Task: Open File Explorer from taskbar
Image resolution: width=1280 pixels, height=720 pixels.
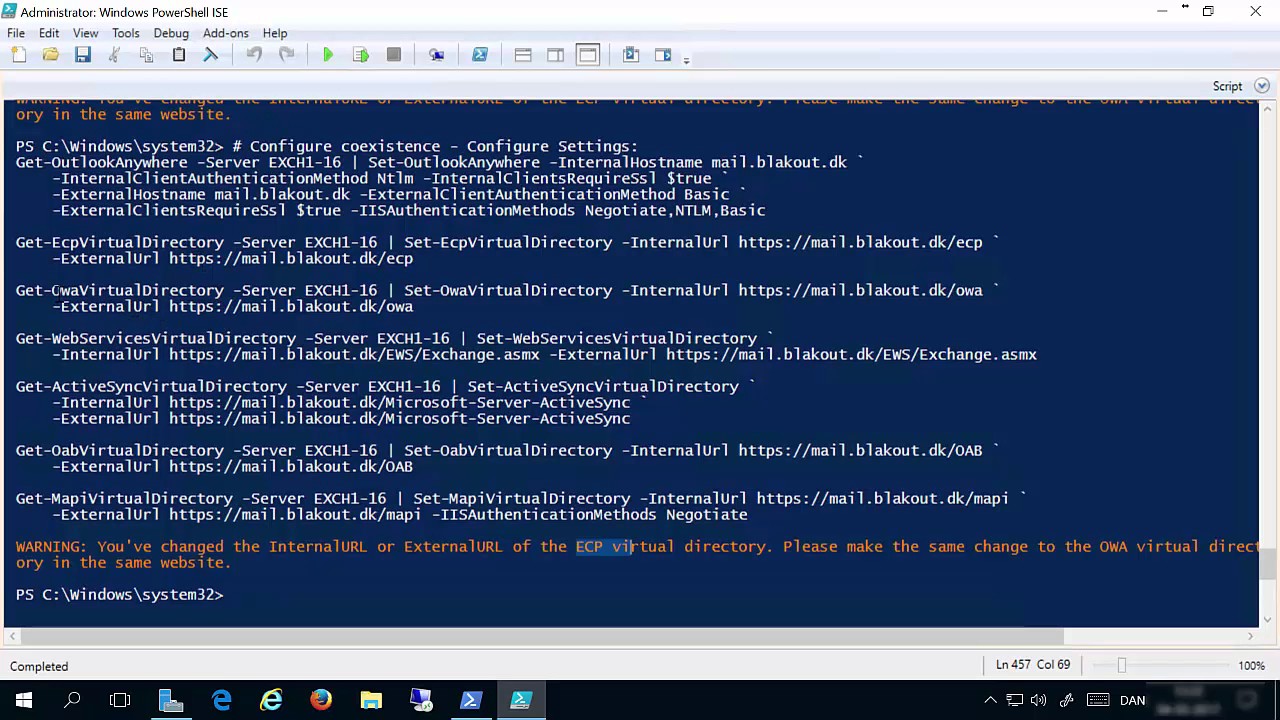Action: click(x=371, y=700)
